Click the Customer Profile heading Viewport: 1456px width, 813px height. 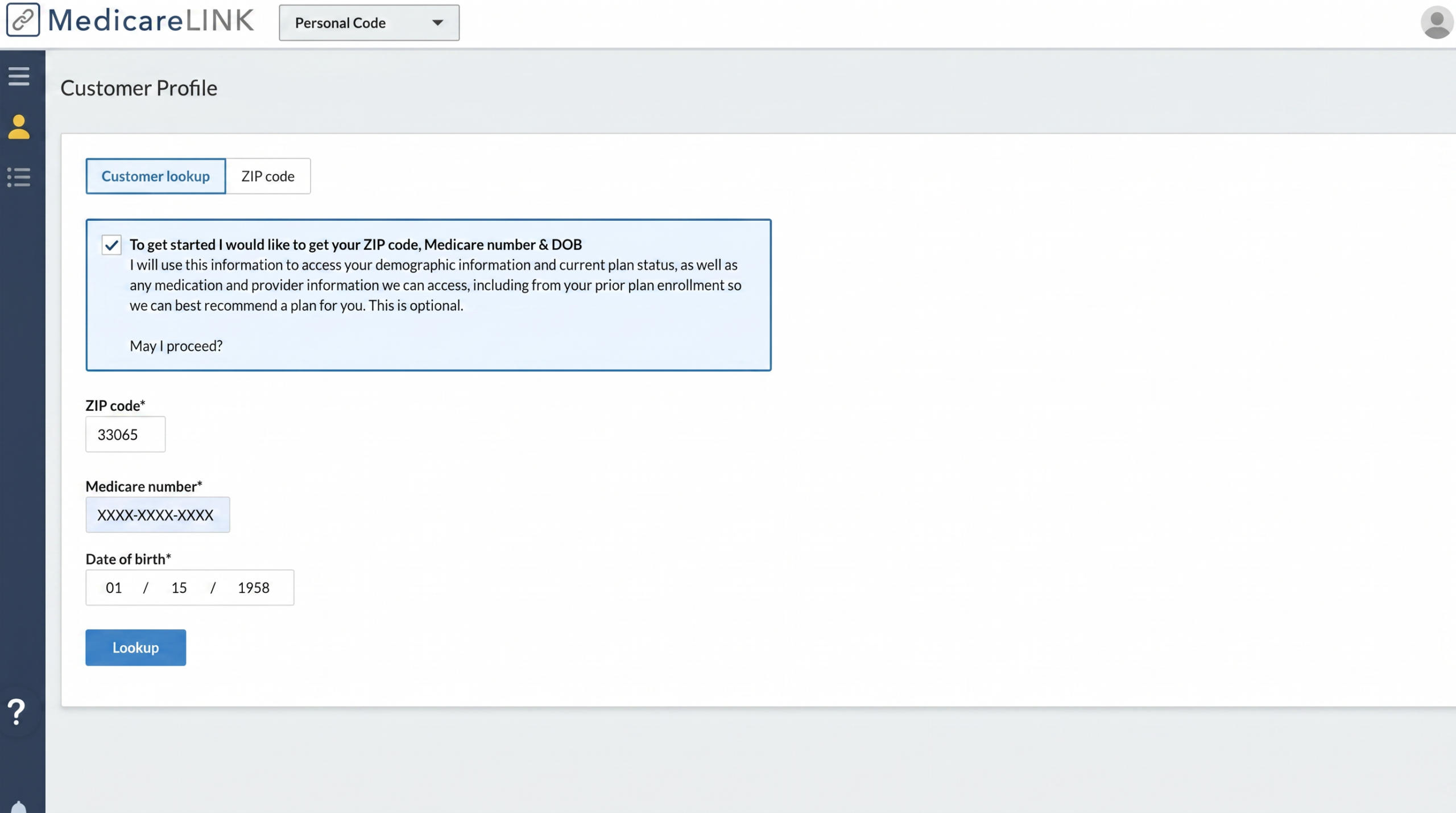point(139,88)
